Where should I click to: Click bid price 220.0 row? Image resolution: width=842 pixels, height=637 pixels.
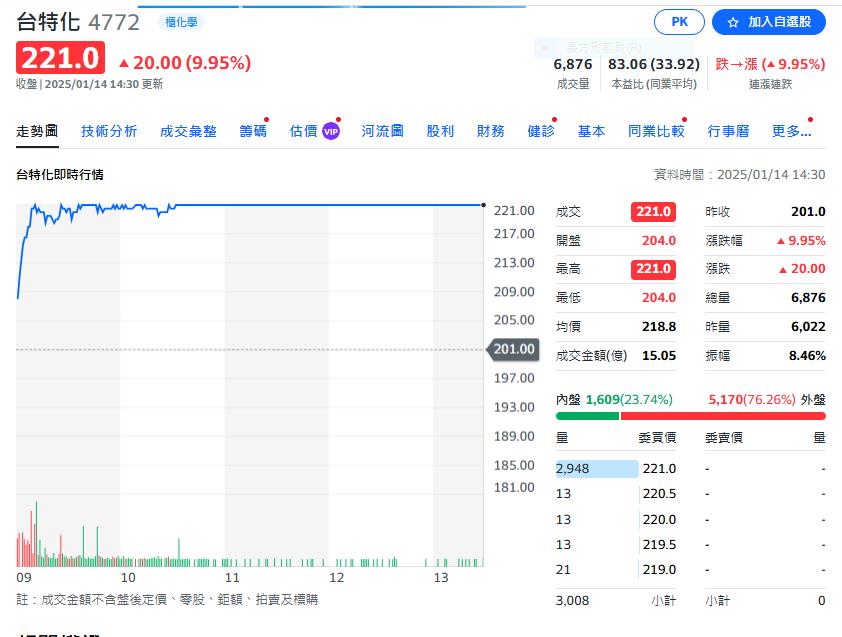pyautogui.click(x=616, y=519)
